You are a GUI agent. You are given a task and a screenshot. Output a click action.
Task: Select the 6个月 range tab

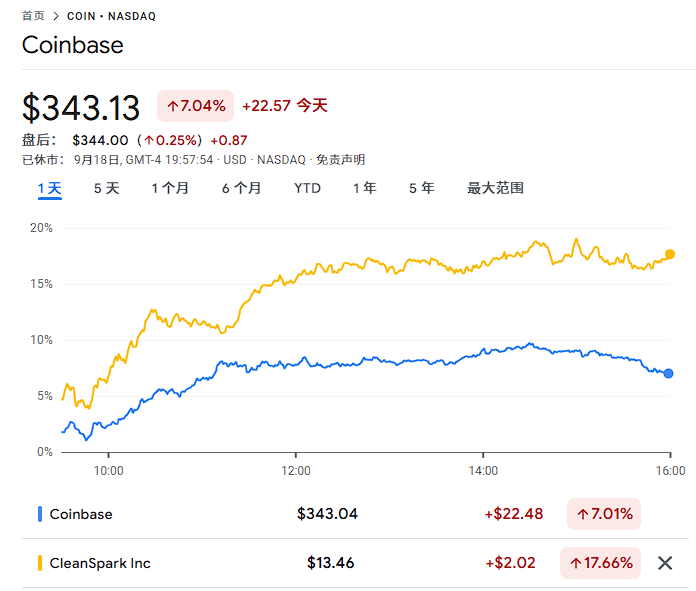click(241, 188)
